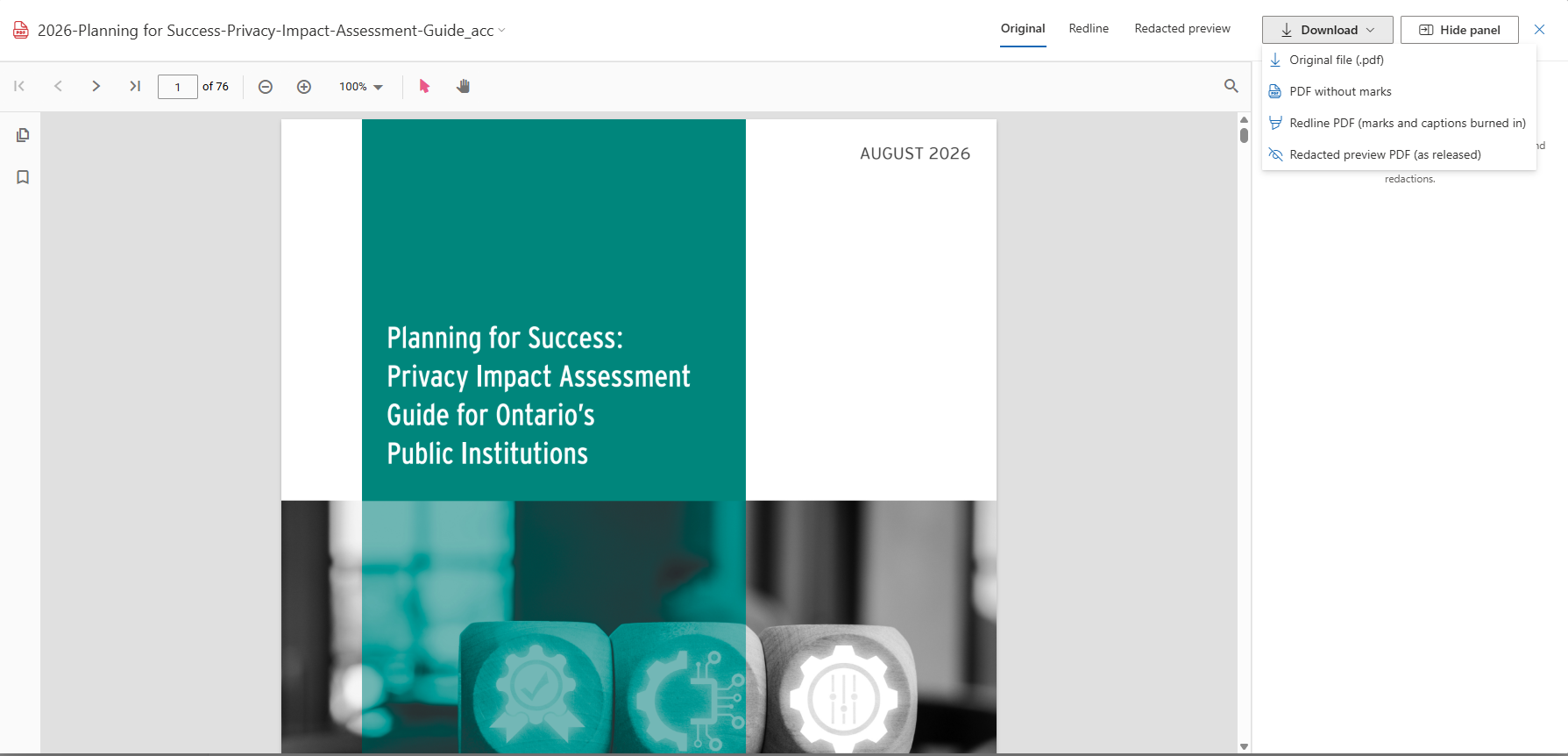The image size is (1568, 756).
Task: Zoom in with the plus icon
Action: (x=304, y=87)
